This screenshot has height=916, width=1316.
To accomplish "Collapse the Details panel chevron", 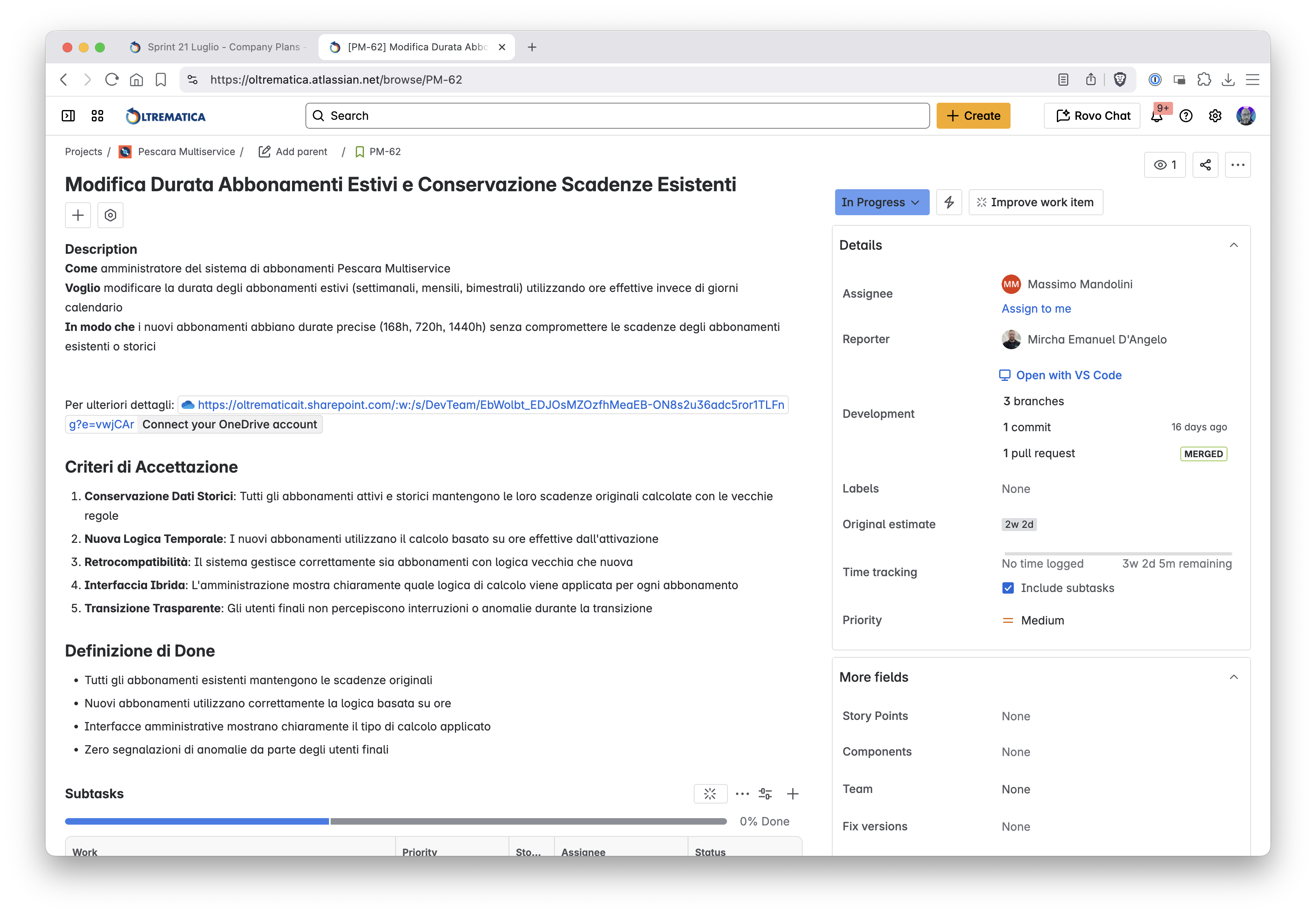I will pyautogui.click(x=1234, y=245).
